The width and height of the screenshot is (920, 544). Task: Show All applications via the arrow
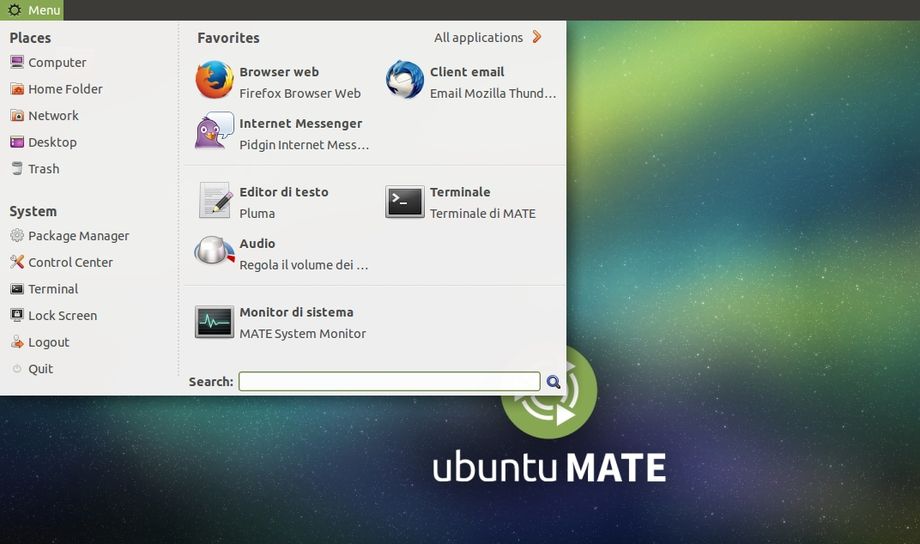pos(536,37)
